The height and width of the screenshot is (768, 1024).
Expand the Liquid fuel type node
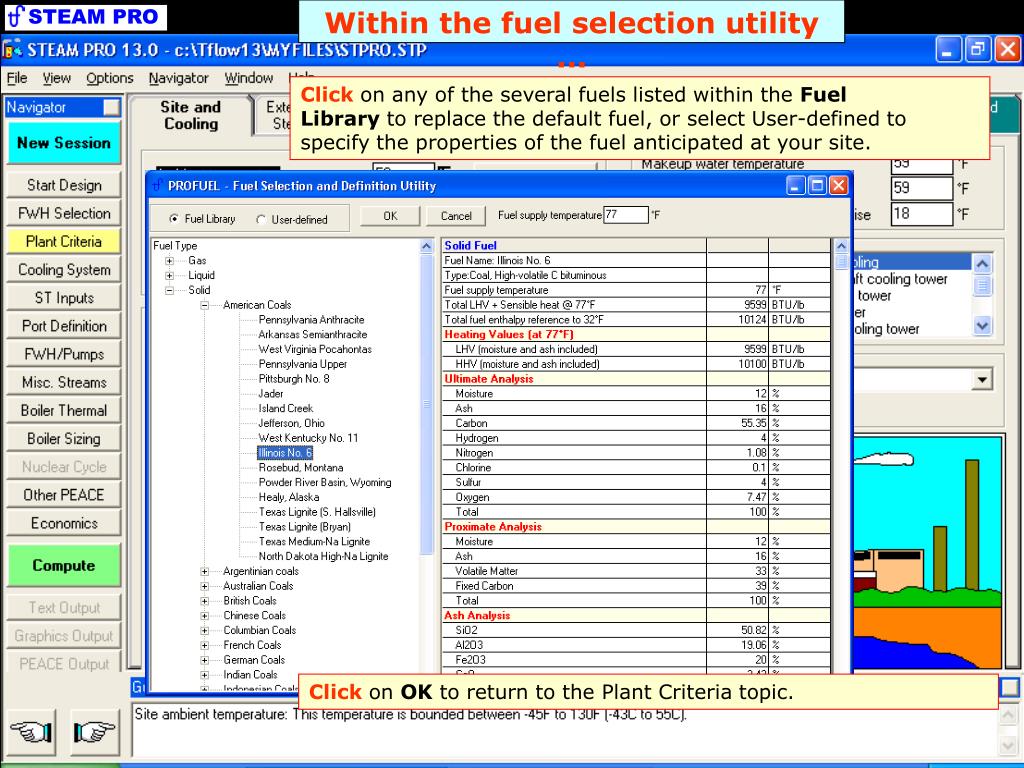(x=170, y=276)
